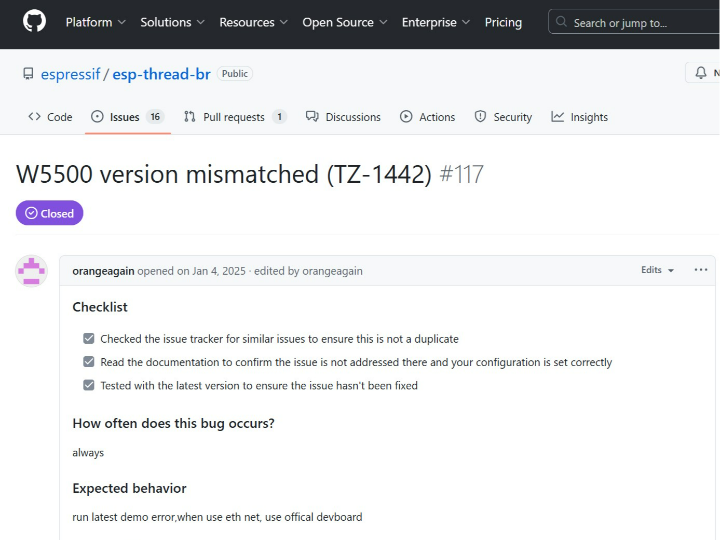This screenshot has width=720, height=540.
Task: Click the Security shield icon
Action: (480, 117)
